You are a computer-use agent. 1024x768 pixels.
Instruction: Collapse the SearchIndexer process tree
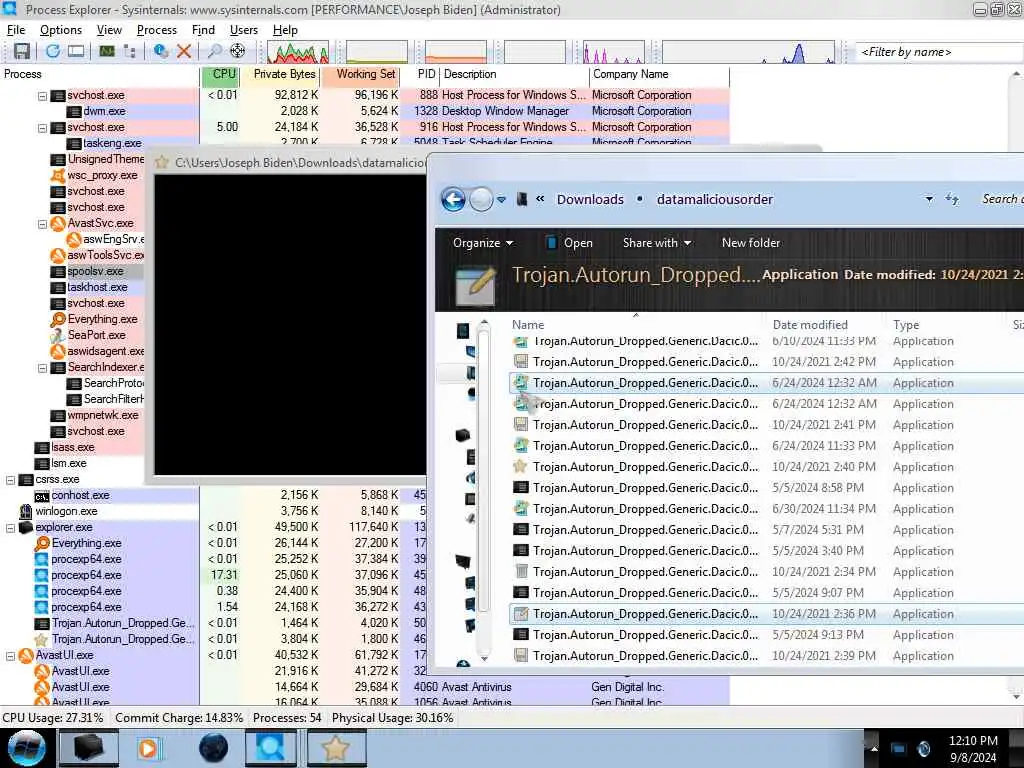coord(42,368)
